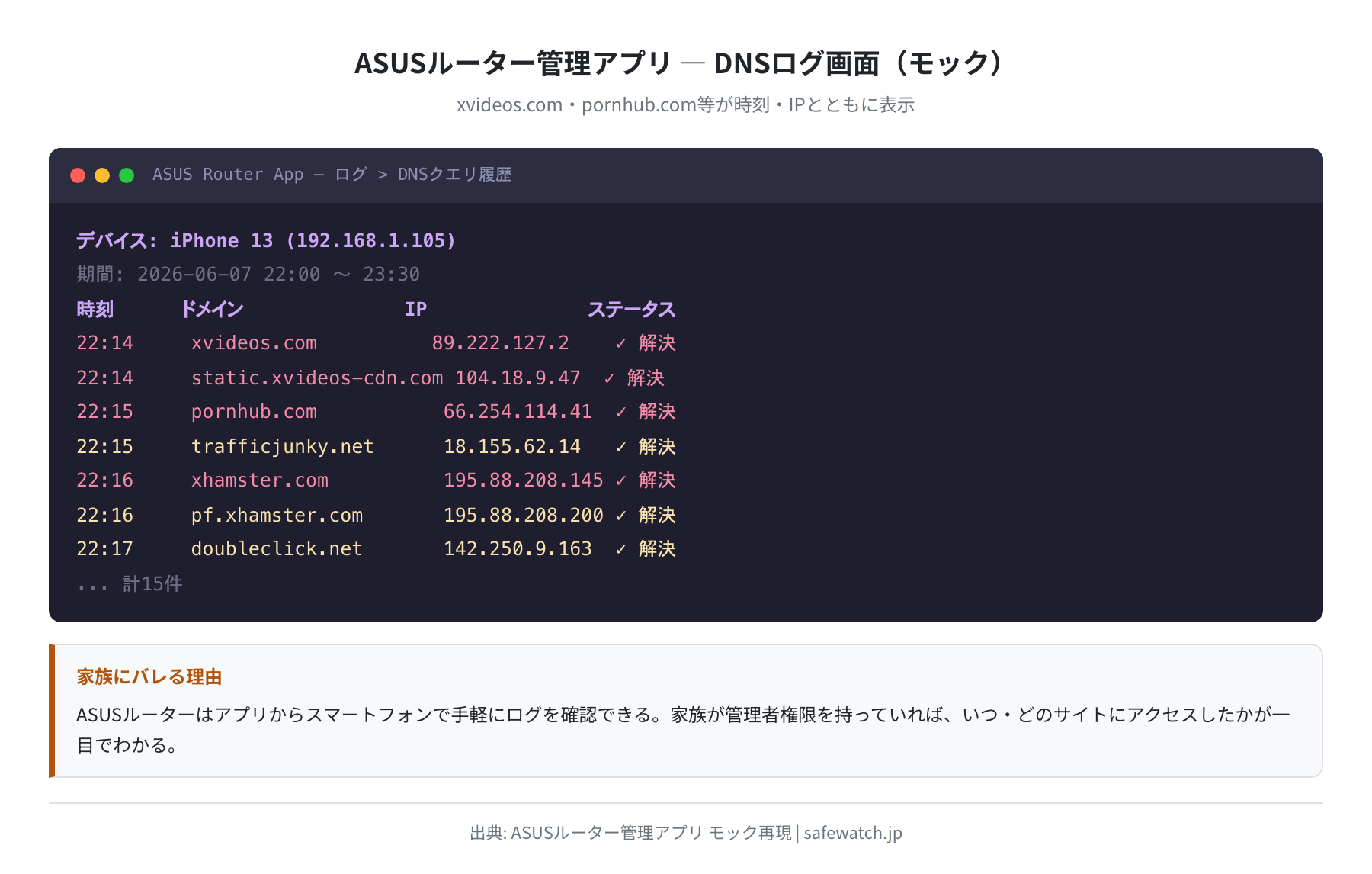1372x874 pixels.
Task: Click the window title 'ASUS Router App – ログ > DNSクエリ履歴'
Action: click(332, 175)
